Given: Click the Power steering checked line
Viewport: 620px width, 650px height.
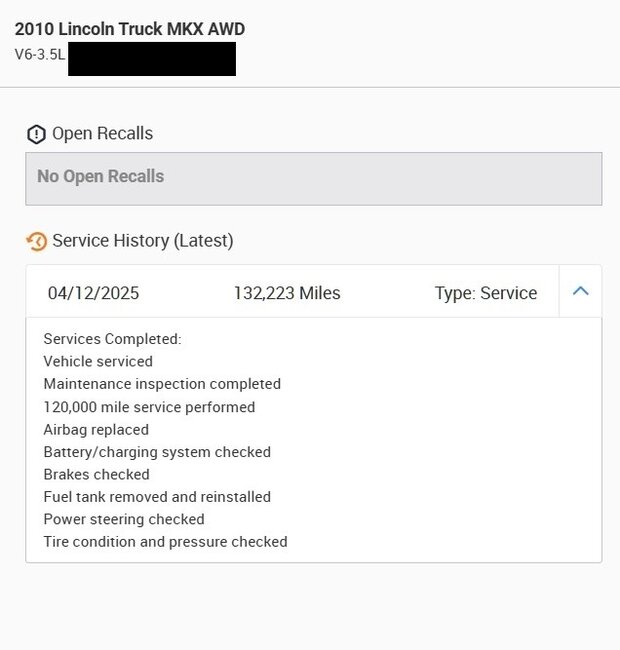Looking at the screenshot, I should [x=124, y=519].
